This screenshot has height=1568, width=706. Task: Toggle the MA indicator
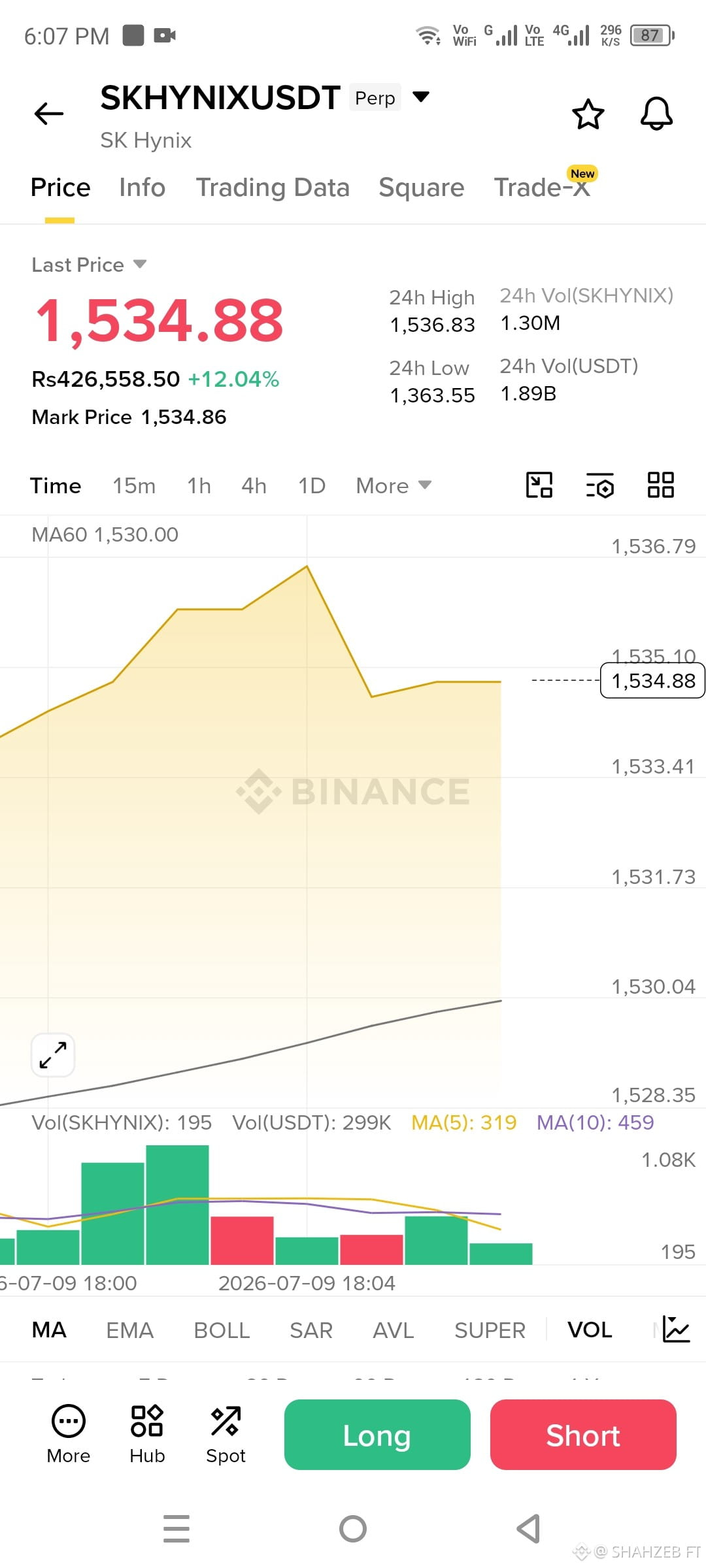tap(49, 1330)
